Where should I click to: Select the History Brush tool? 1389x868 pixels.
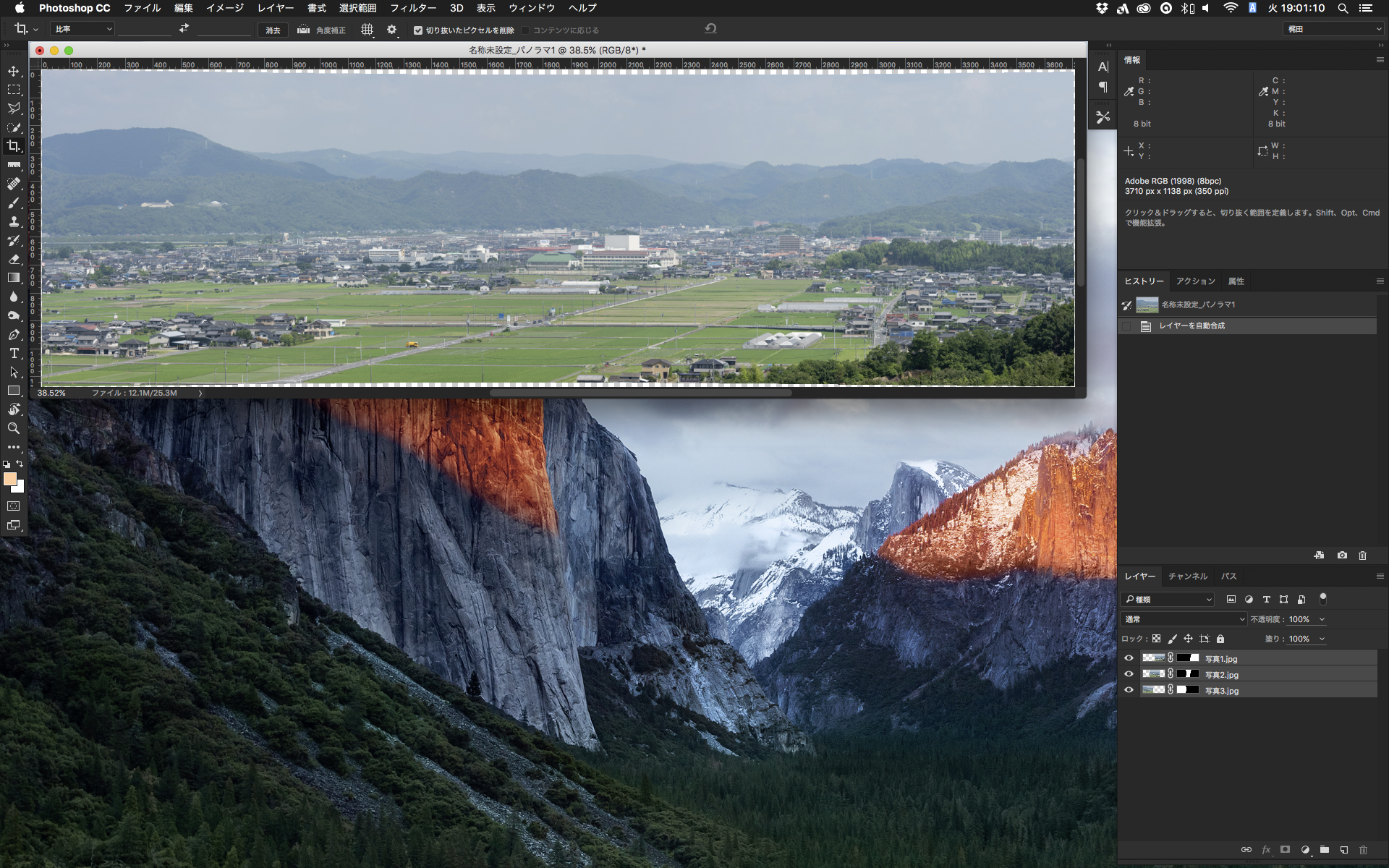click(x=14, y=240)
